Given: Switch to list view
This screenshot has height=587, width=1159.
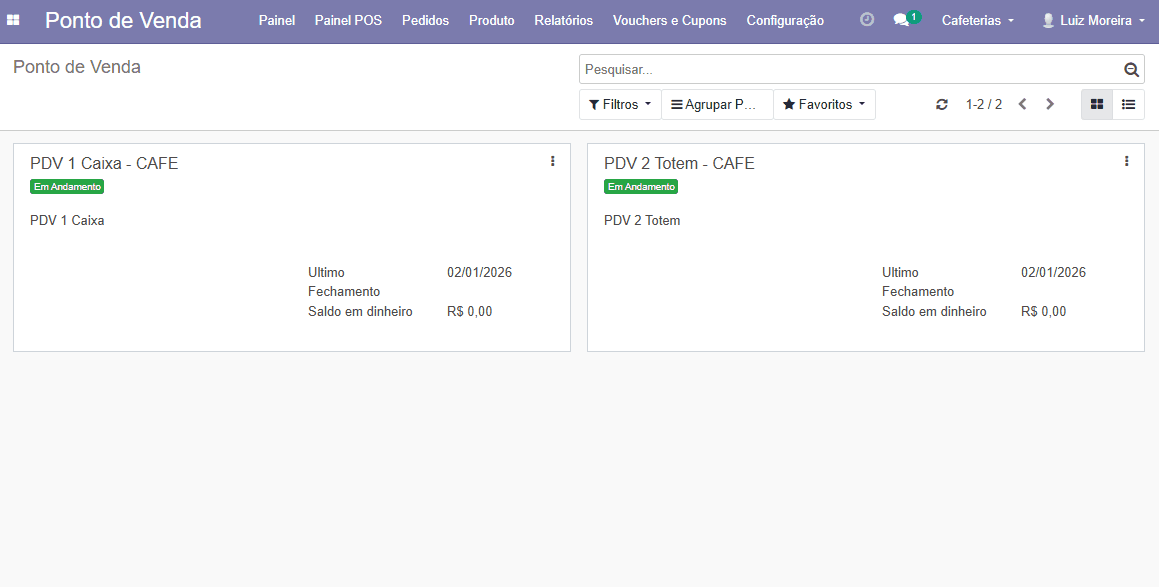Looking at the screenshot, I should click(1128, 104).
